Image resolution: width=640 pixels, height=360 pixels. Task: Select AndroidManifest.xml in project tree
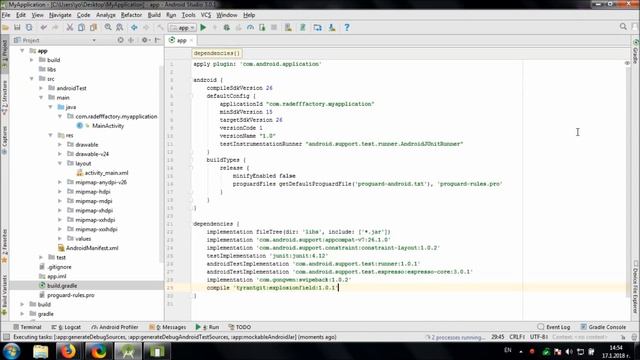[92, 248]
